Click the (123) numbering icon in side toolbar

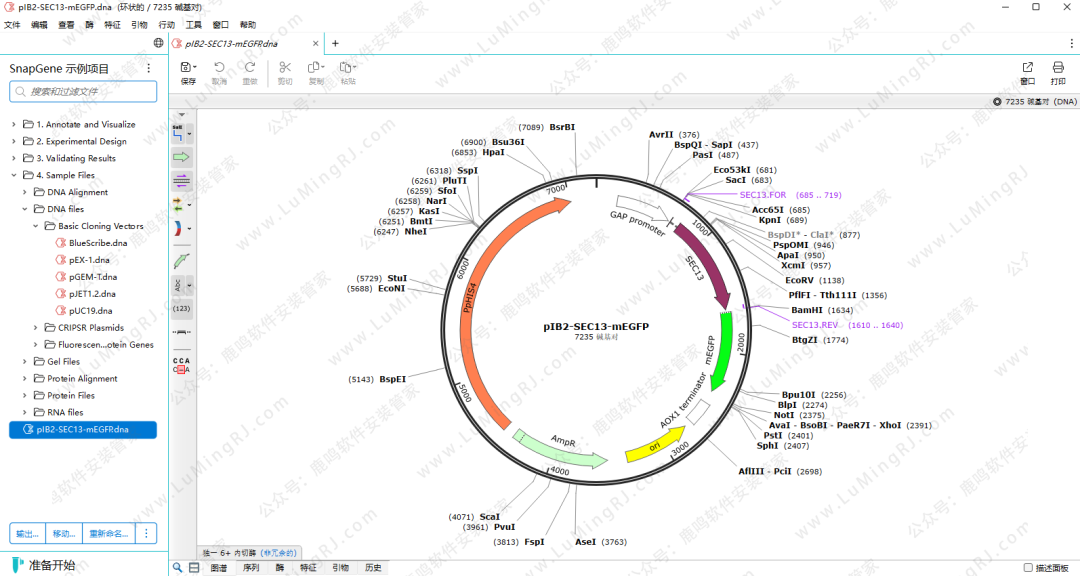coord(181,308)
